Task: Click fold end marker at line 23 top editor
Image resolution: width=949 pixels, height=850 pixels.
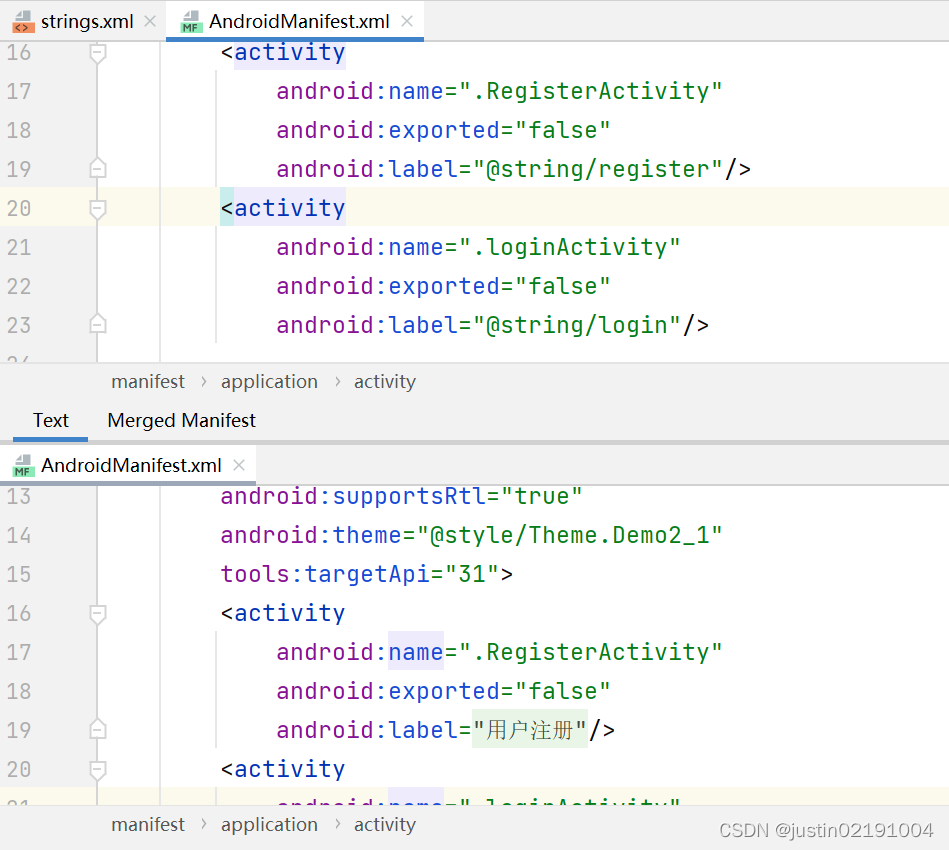Action: point(97,325)
